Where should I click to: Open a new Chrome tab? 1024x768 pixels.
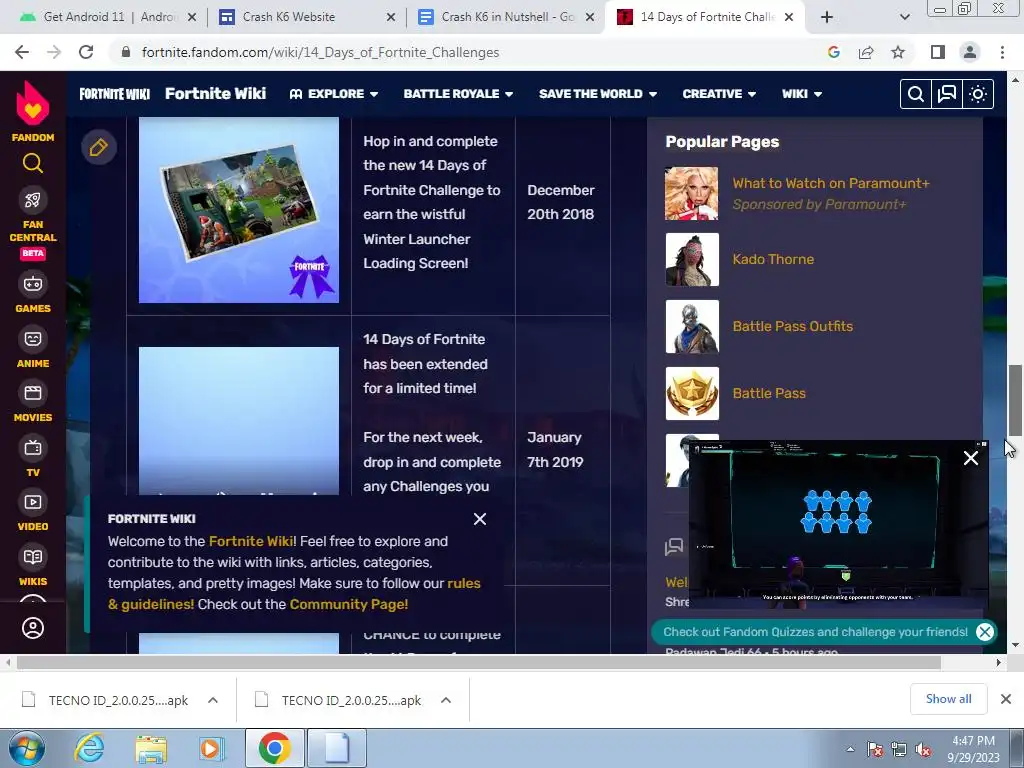[x=827, y=17]
